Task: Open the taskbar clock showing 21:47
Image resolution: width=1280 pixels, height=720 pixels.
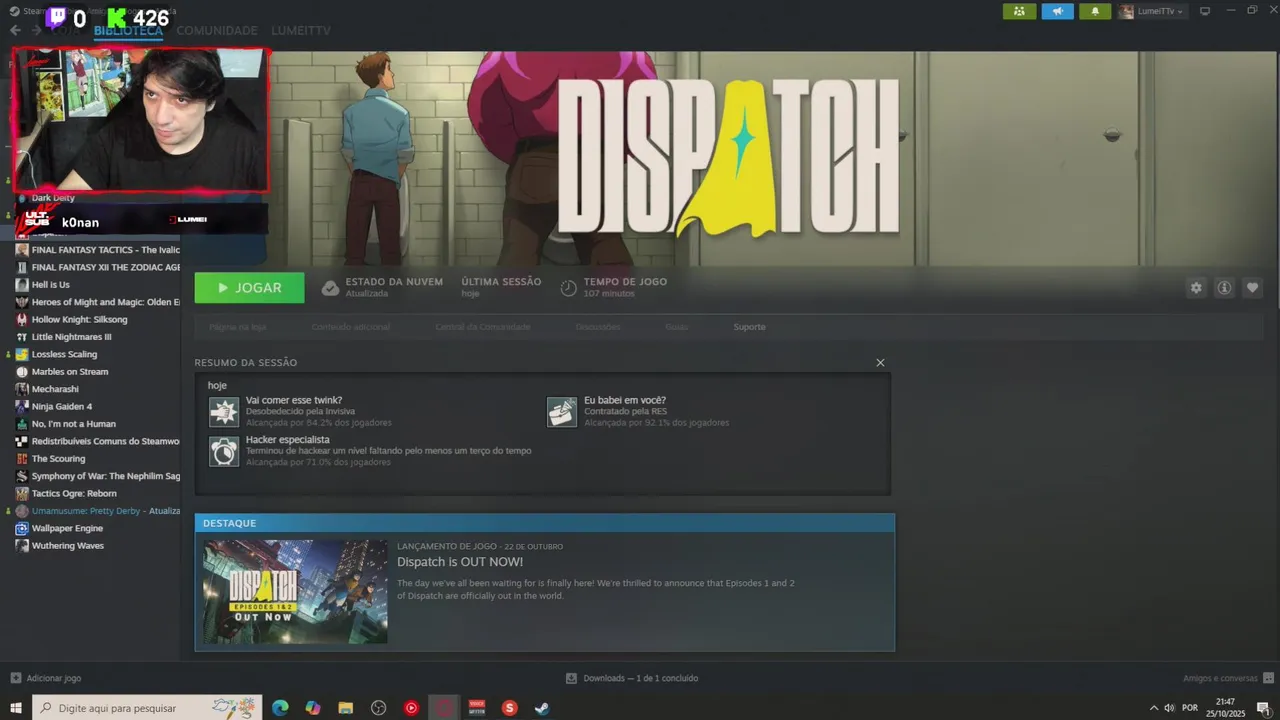Action: (1225, 708)
